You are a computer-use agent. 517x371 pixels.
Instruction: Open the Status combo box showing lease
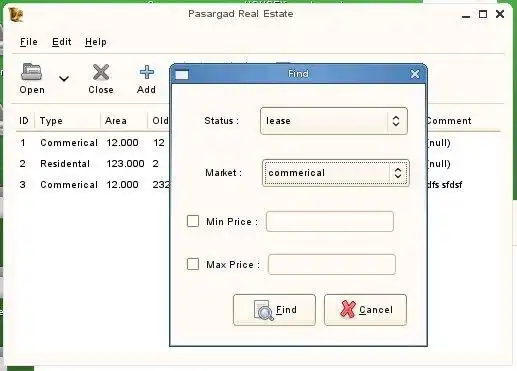[x=334, y=121]
